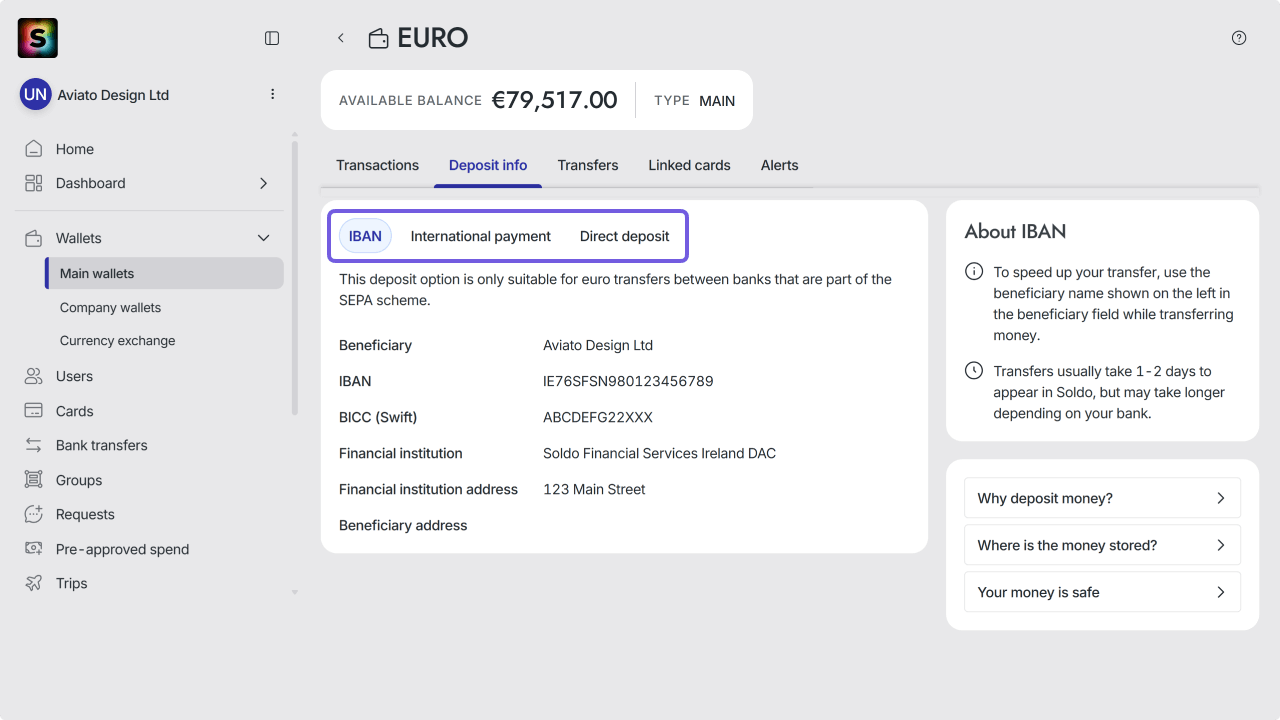1280x720 pixels.
Task: Click the sidebar vertical scrollbar
Action: click(x=294, y=278)
